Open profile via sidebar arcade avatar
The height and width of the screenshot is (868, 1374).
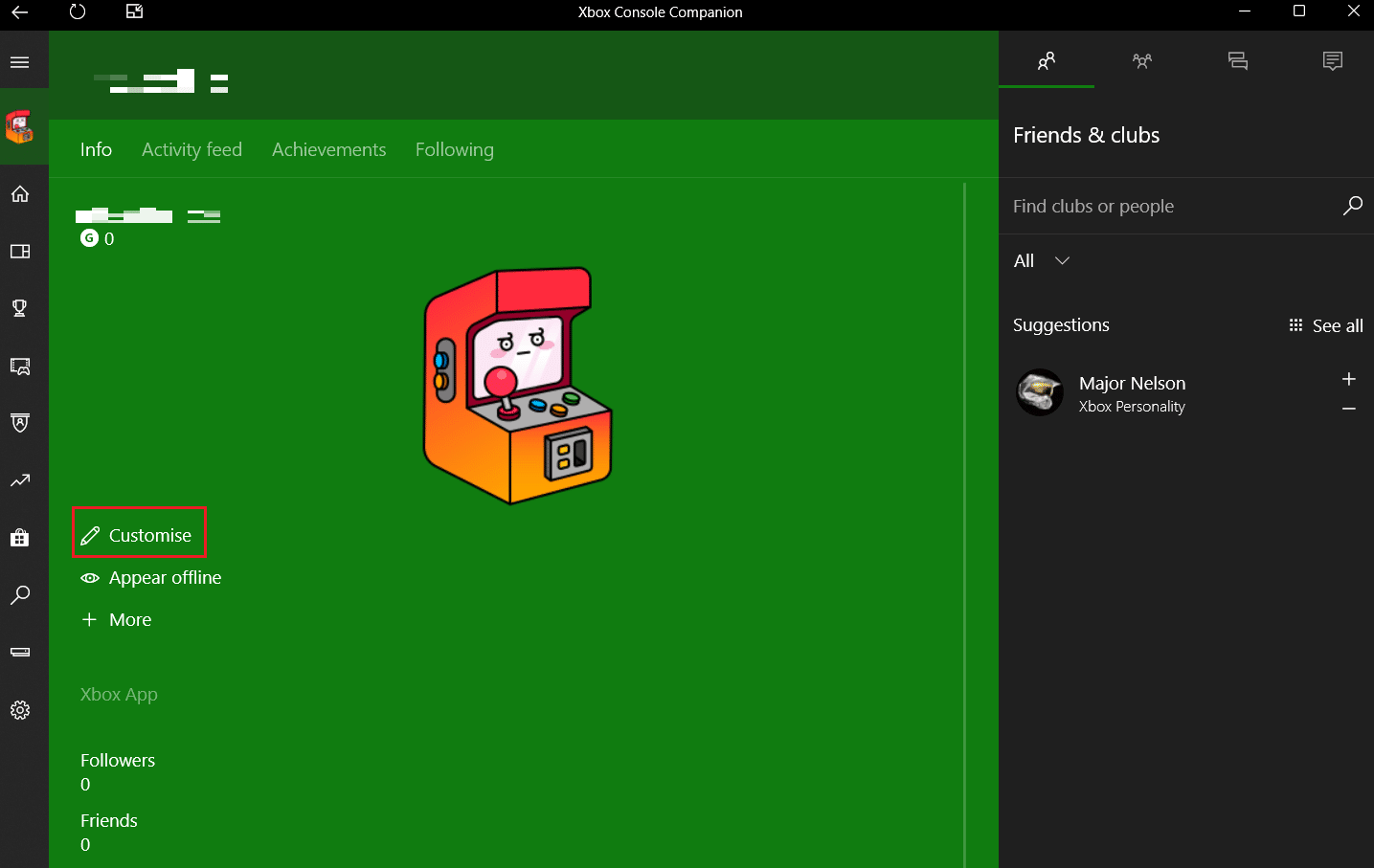pos(20,126)
